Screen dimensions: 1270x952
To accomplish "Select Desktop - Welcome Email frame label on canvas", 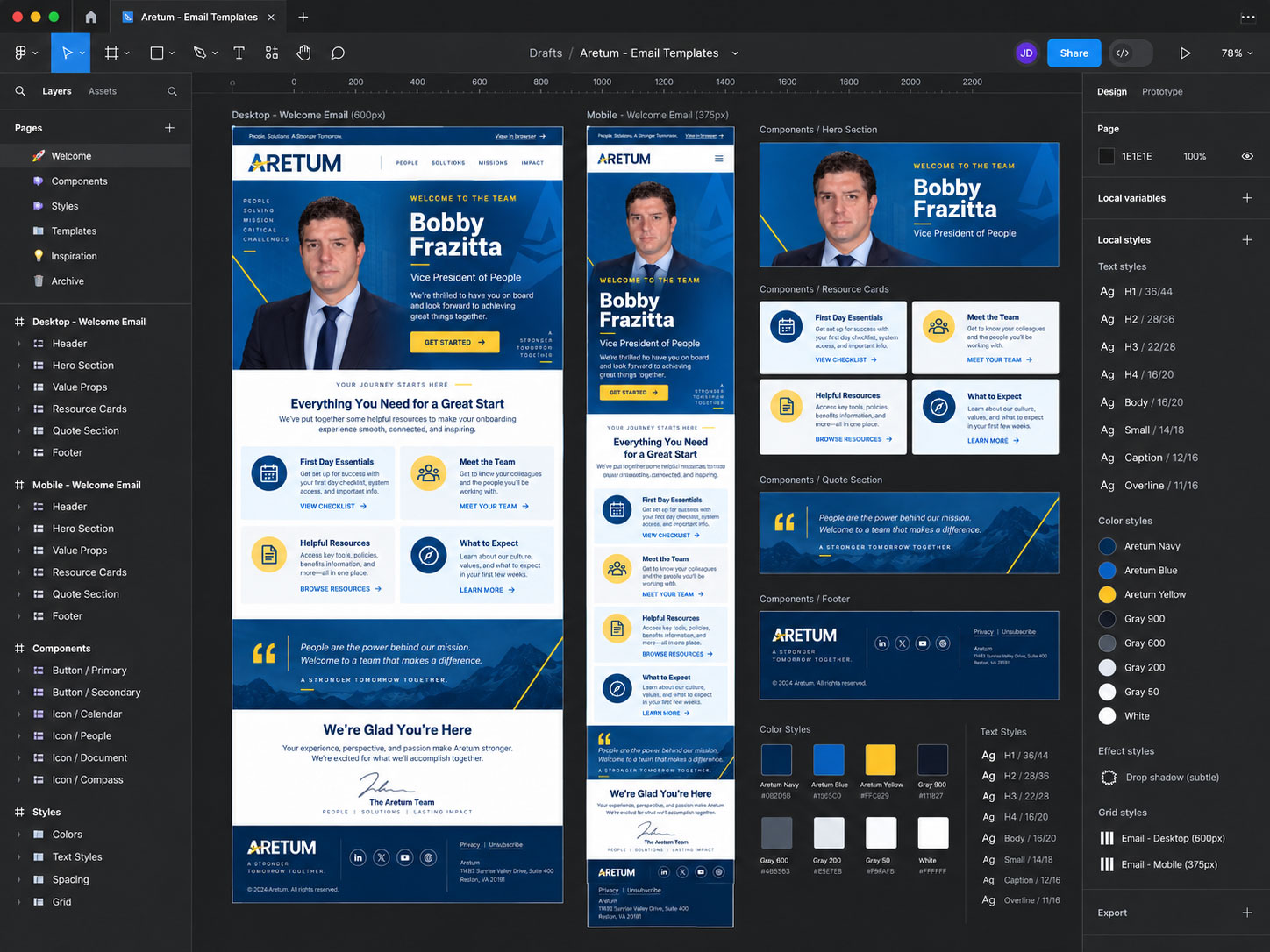I will (308, 115).
